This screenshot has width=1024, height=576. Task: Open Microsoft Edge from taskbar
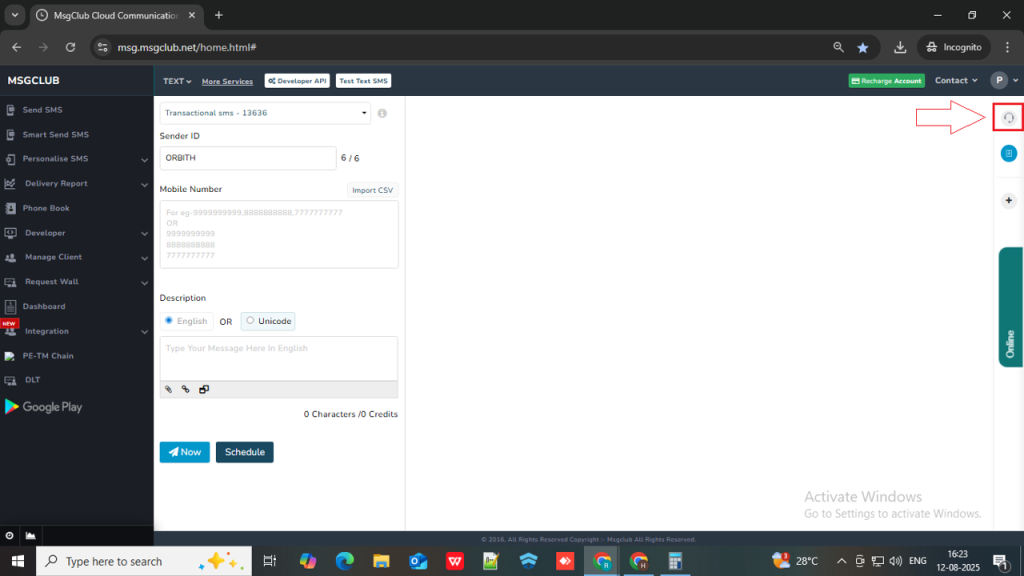click(344, 561)
